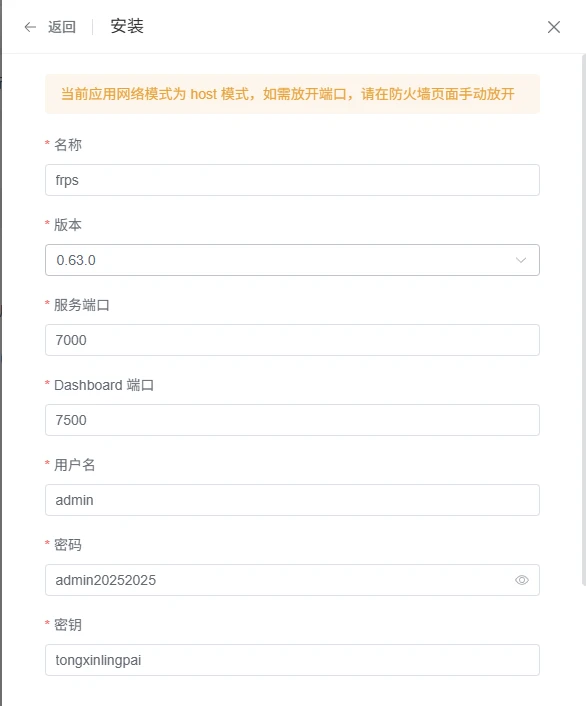Focus the 名称 field containing frps
586x706 pixels.
tap(292, 180)
